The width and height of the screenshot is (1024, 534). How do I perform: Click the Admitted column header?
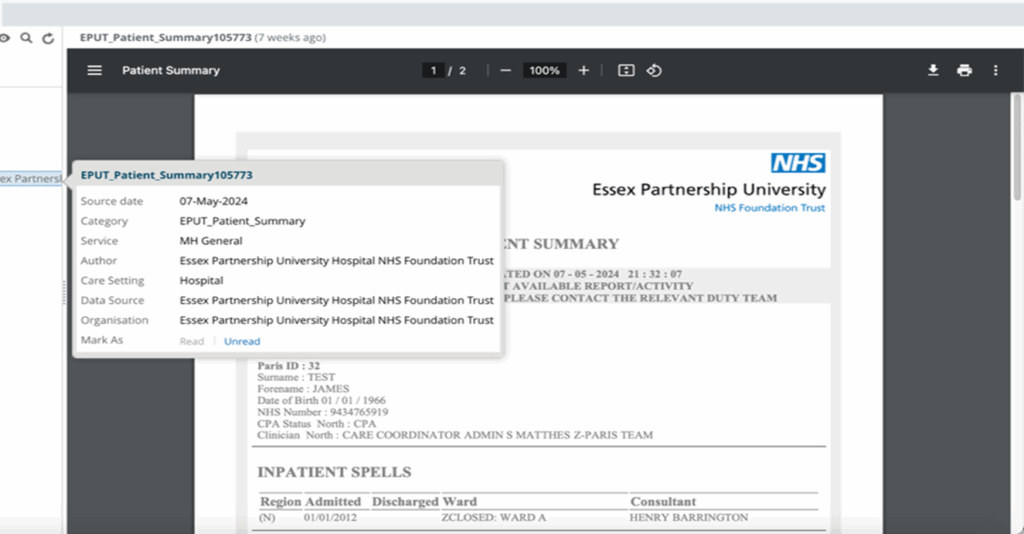tap(333, 501)
